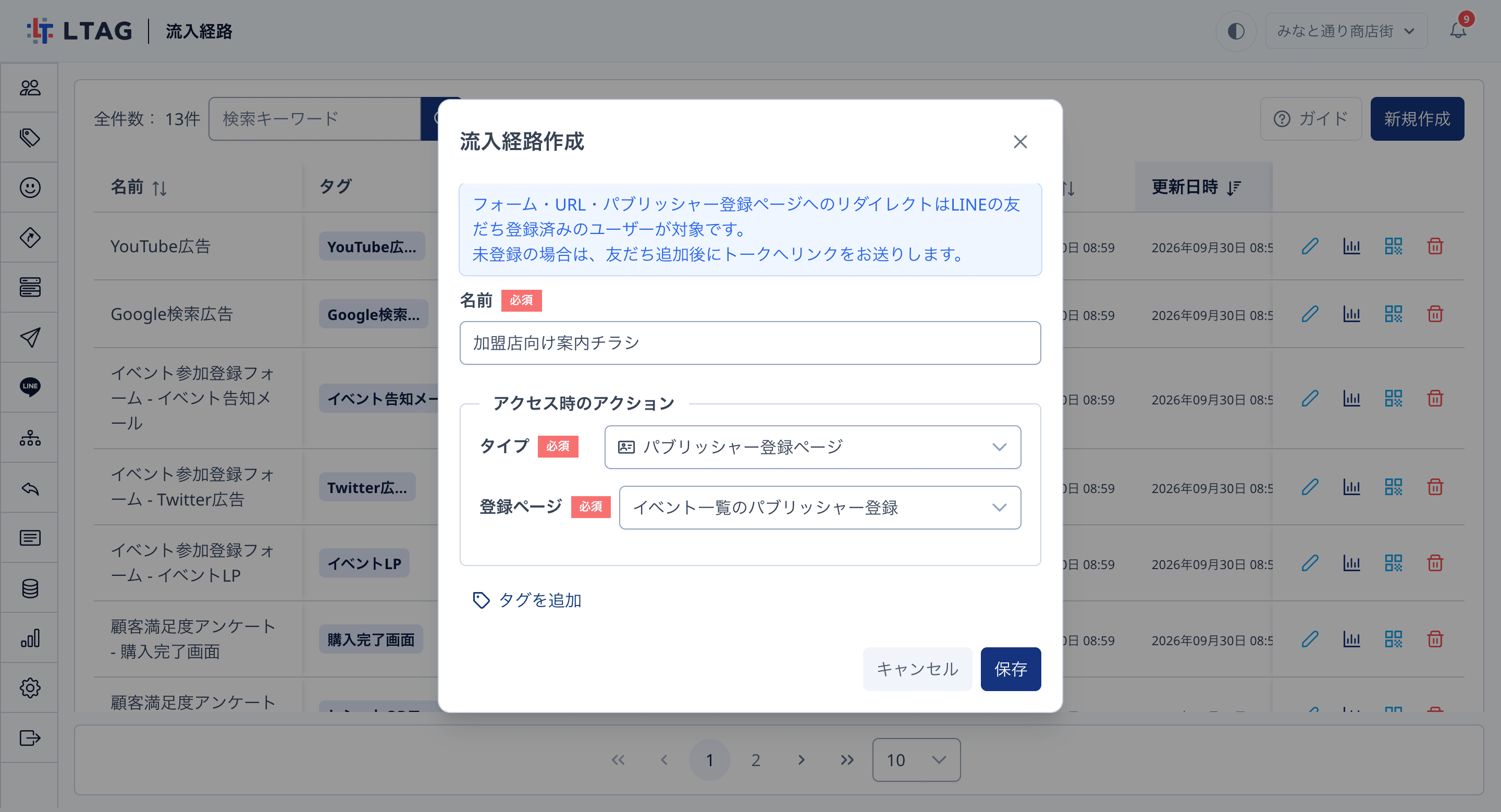Open the 登録ページ dropdown
Viewport: 1501px width, 812px height.
(820, 507)
